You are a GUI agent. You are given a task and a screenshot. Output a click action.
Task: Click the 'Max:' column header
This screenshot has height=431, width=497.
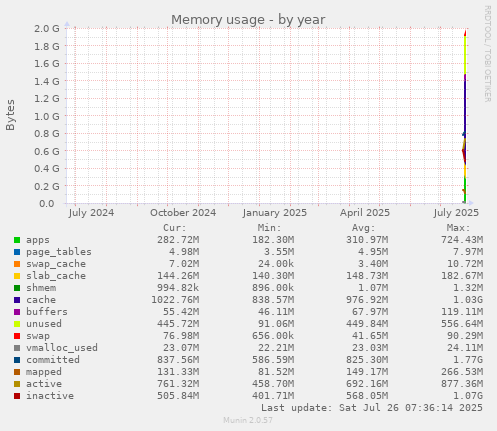458,228
